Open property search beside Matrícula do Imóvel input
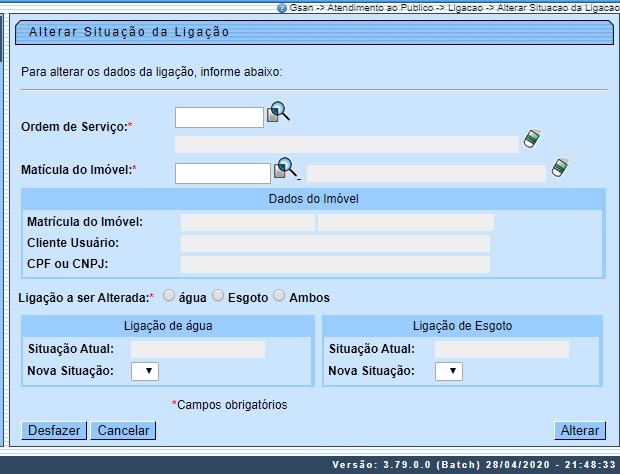The width and height of the screenshot is (620, 474). tap(287, 168)
